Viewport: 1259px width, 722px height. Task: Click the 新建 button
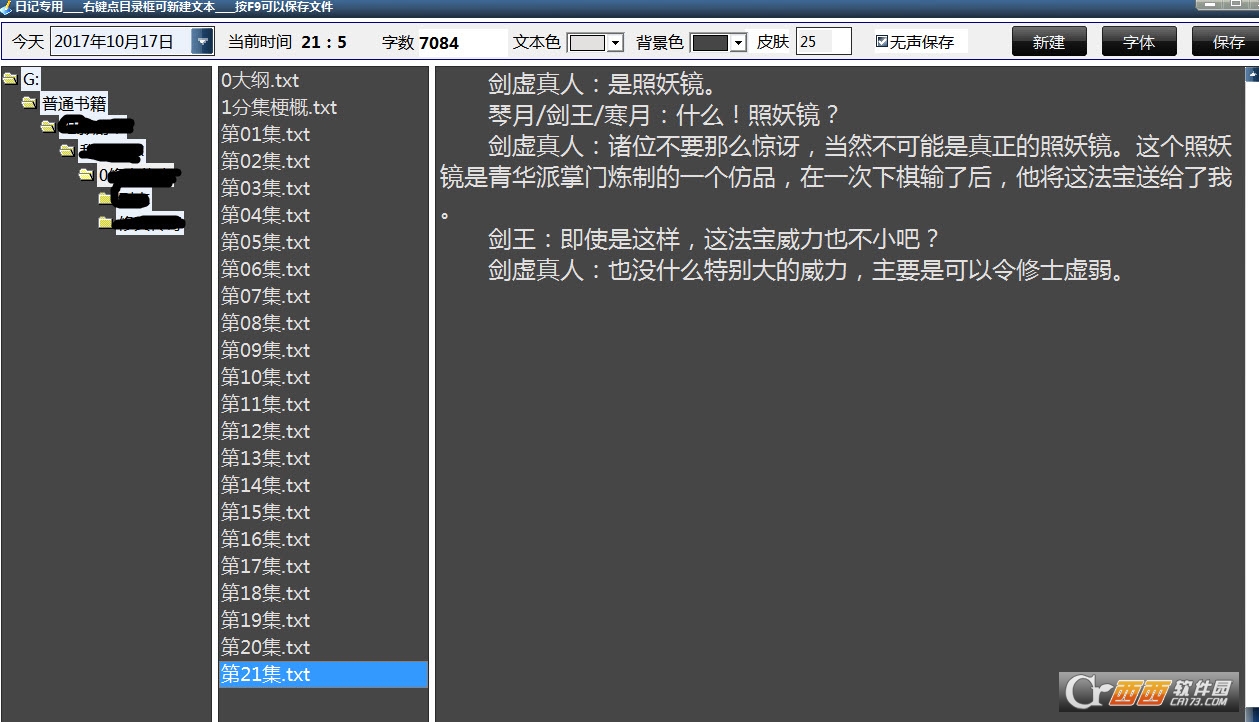[1048, 42]
